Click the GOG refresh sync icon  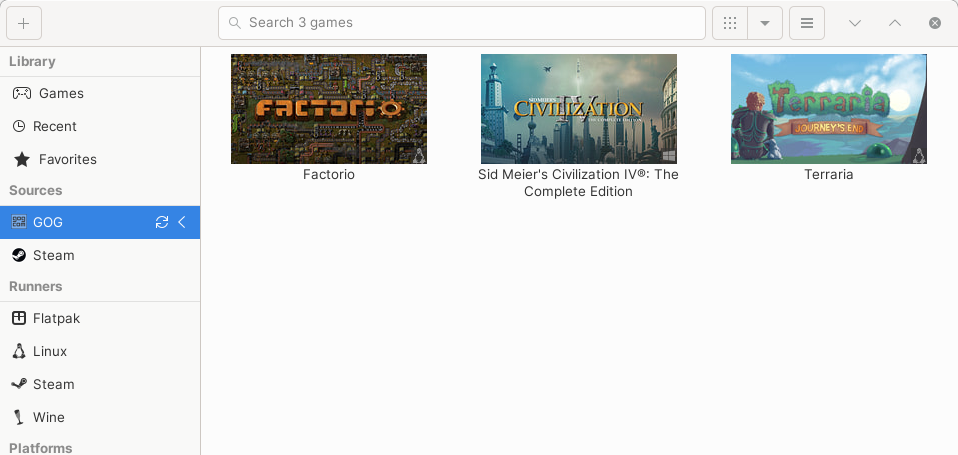pos(162,222)
